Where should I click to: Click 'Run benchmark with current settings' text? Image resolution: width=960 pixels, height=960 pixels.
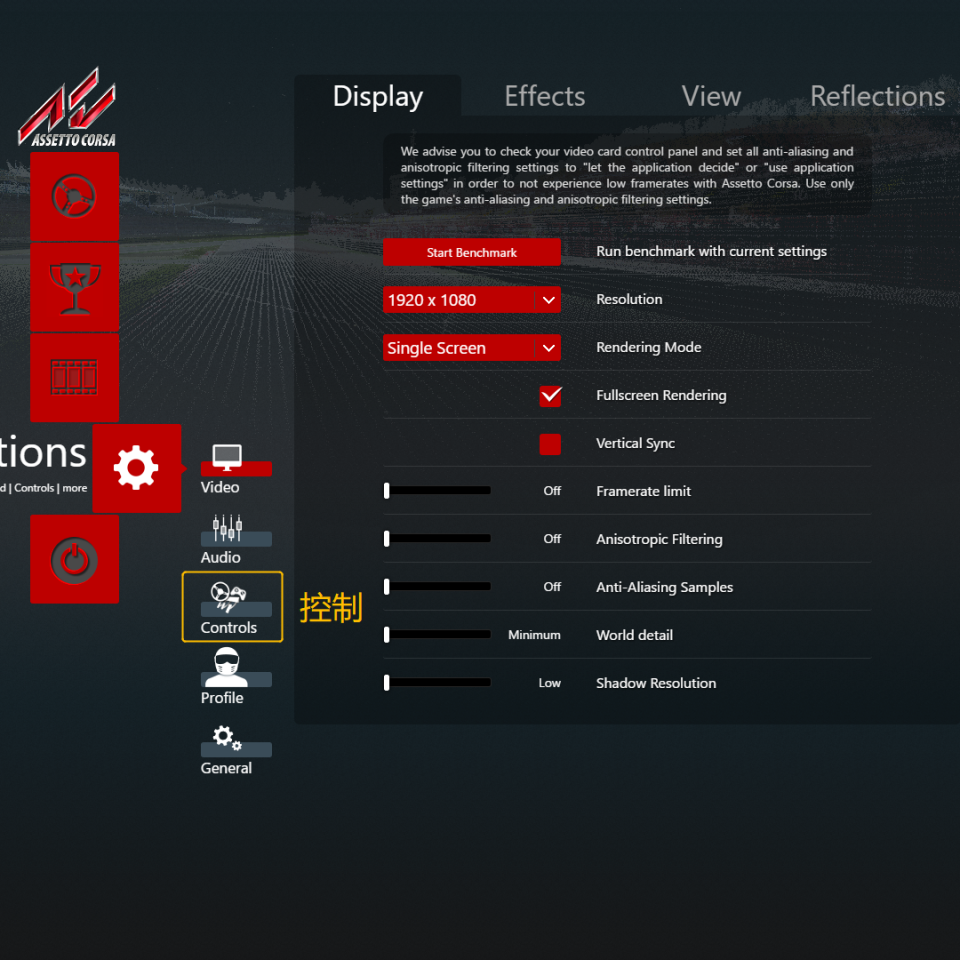coord(711,252)
